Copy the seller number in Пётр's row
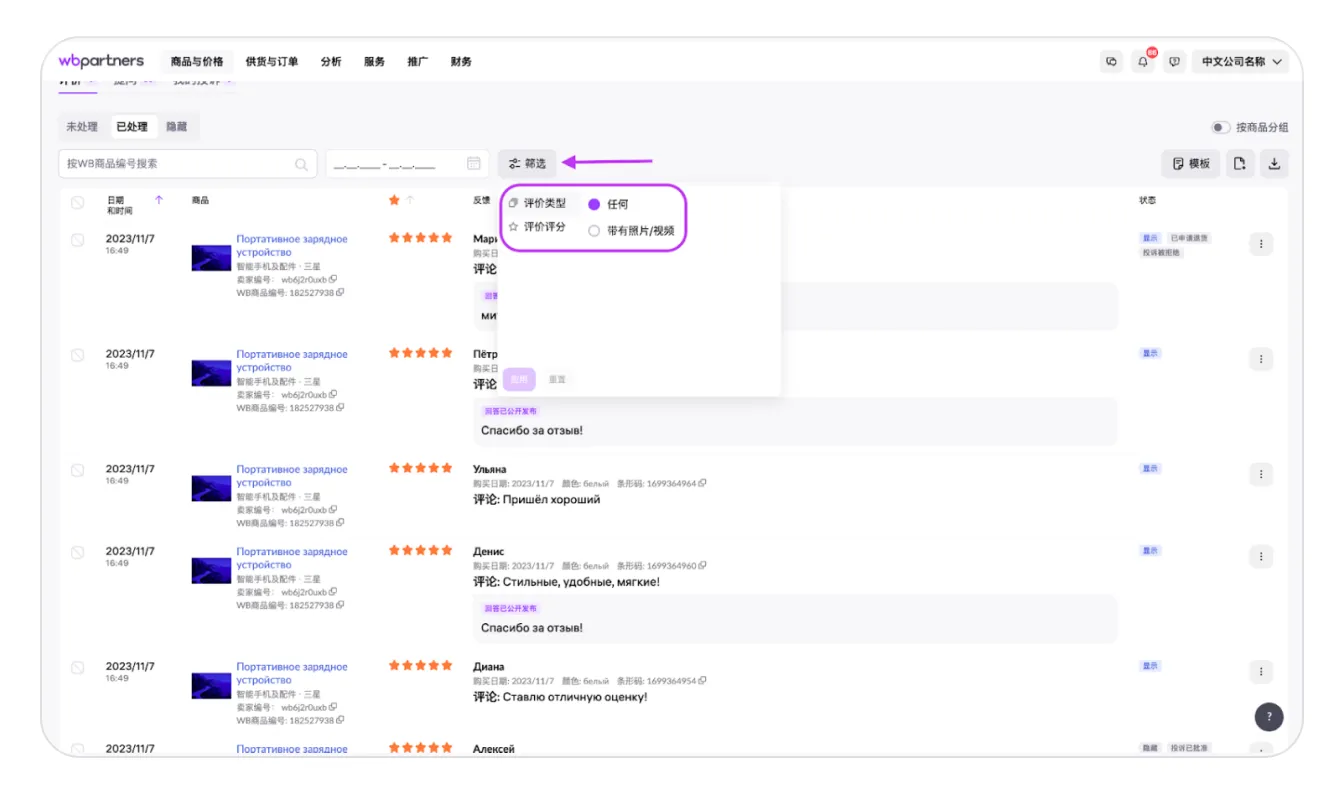This screenshot has width=1344, height=794. (x=333, y=395)
